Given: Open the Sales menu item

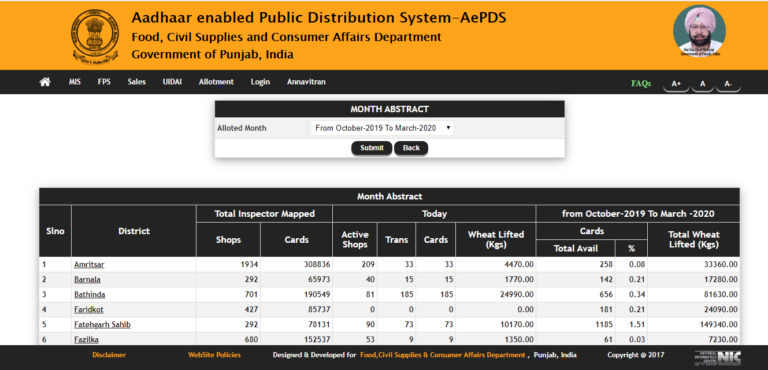Looking at the screenshot, I should [x=137, y=82].
